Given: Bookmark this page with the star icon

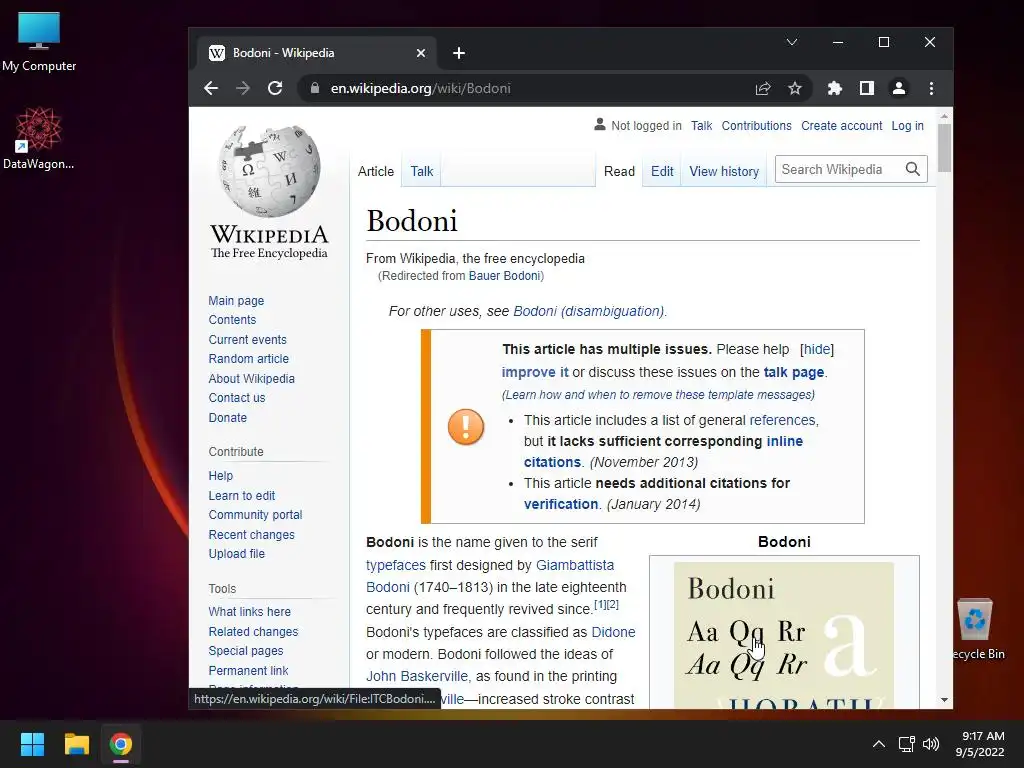Looking at the screenshot, I should coord(794,88).
